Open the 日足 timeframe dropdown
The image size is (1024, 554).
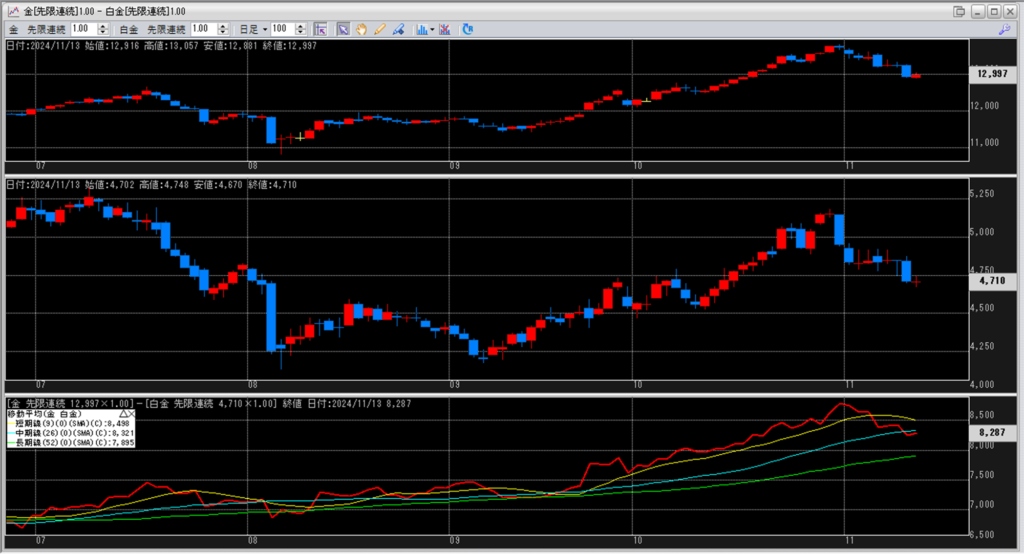pos(253,29)
